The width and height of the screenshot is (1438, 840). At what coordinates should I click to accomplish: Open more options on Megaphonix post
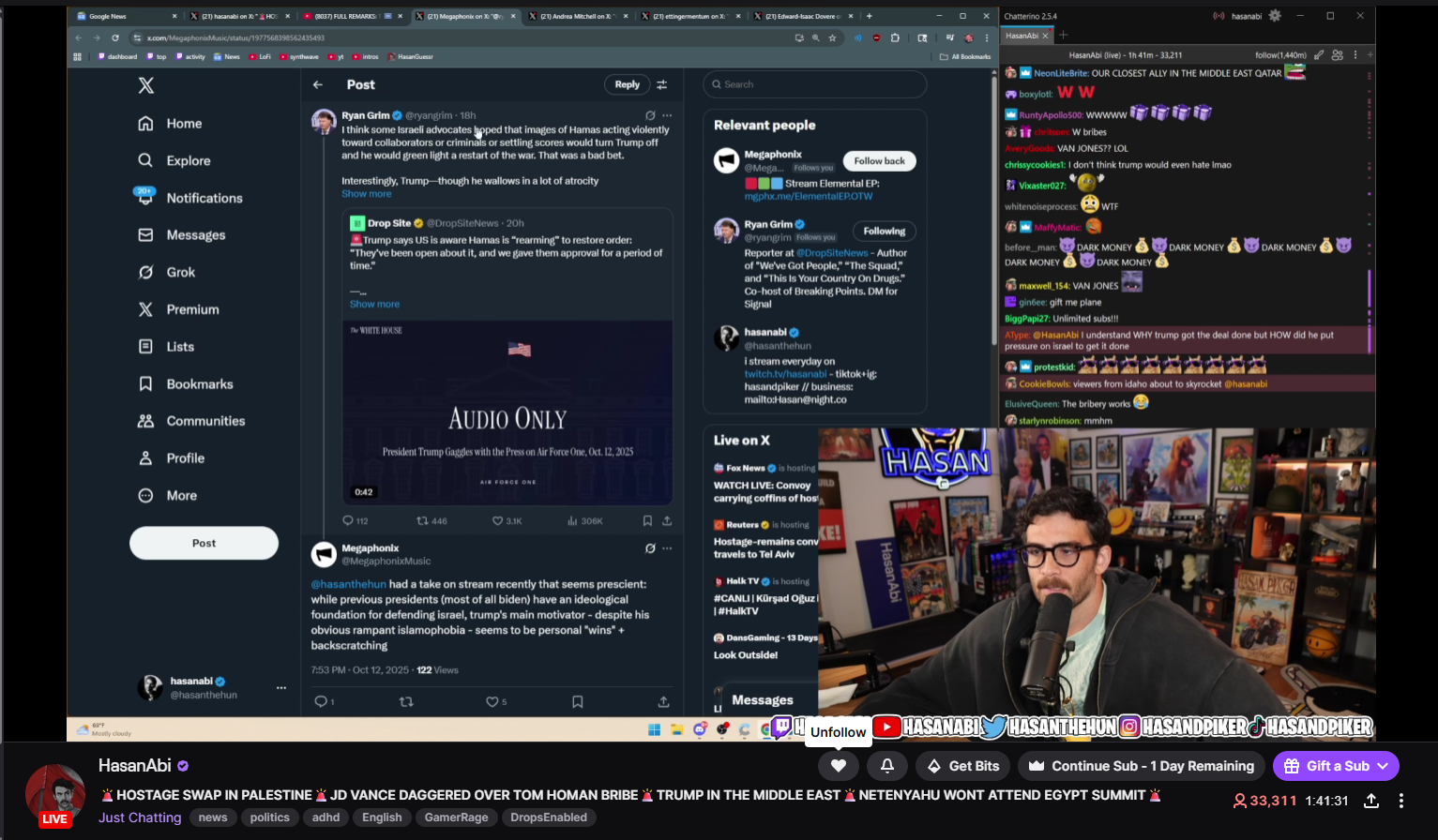pyautogui.click(x=667, y=548)
